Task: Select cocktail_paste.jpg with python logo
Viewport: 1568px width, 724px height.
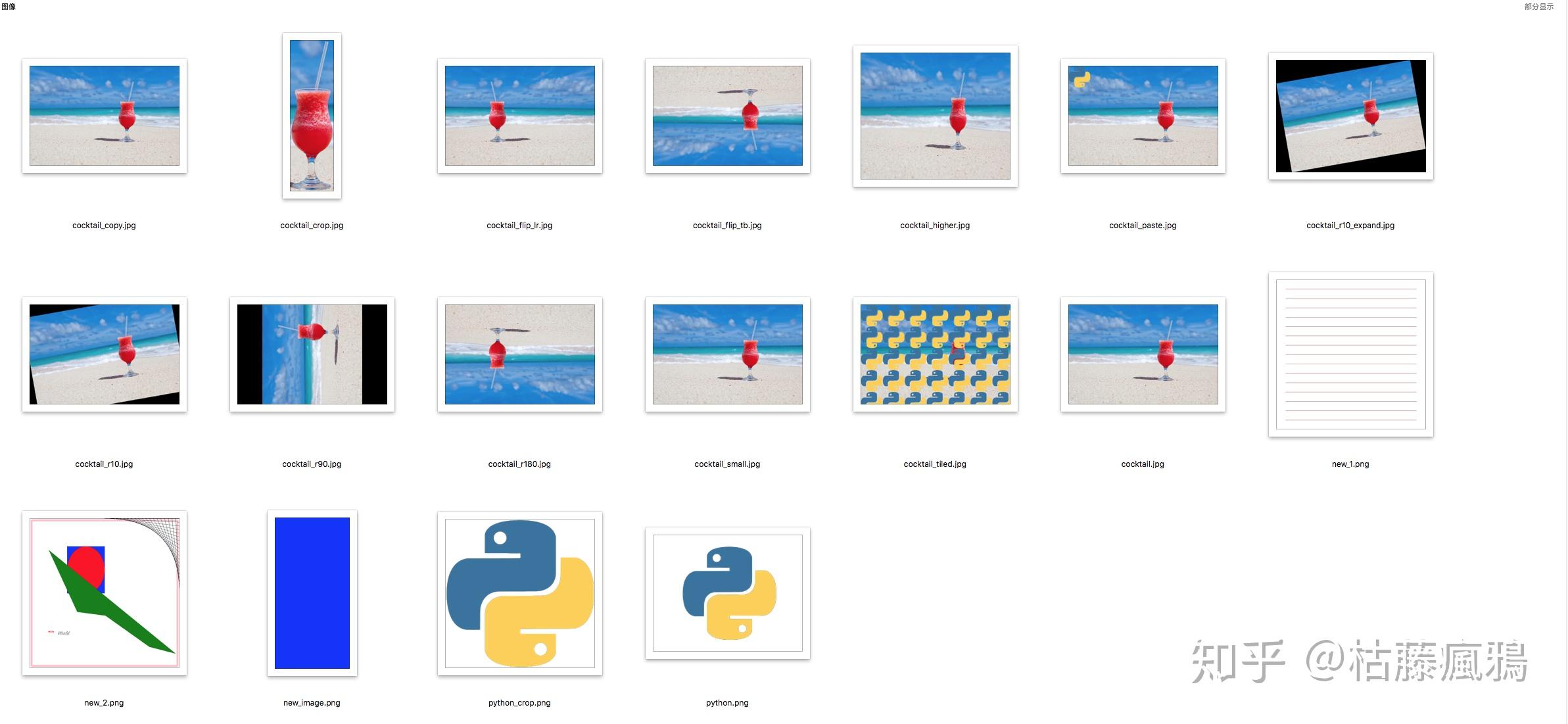Action: [x=1143, y=116]
